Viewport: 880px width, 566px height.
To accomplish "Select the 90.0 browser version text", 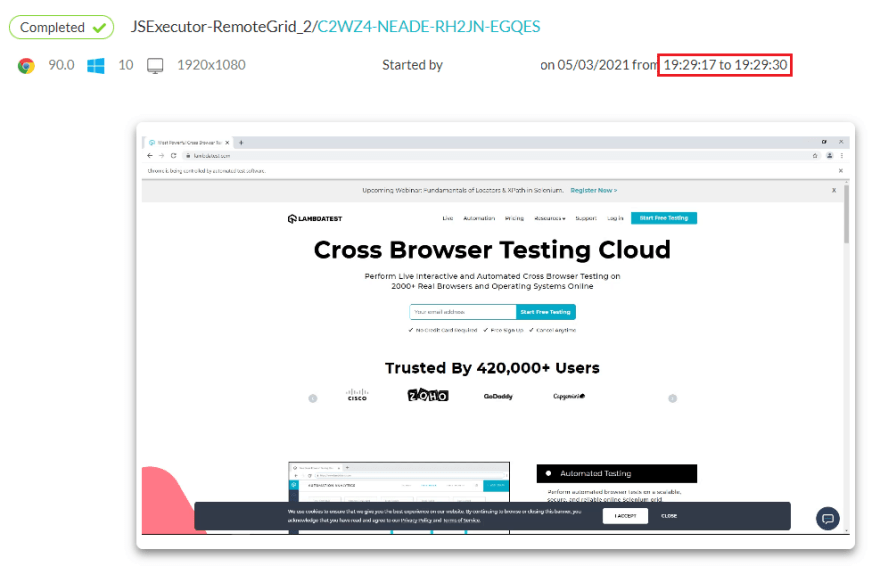I will [x=61, y=65].
